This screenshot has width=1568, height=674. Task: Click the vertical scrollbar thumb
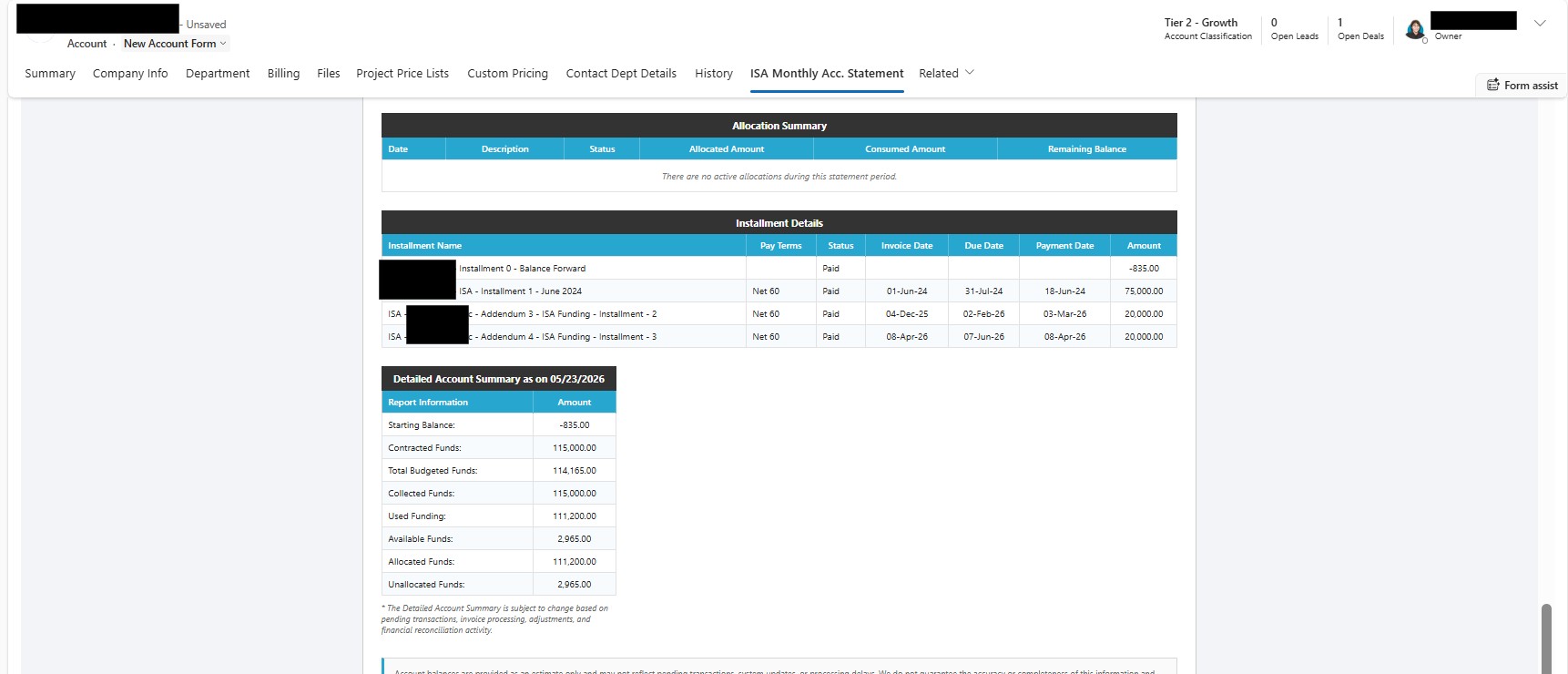[x=1546, y=638]
